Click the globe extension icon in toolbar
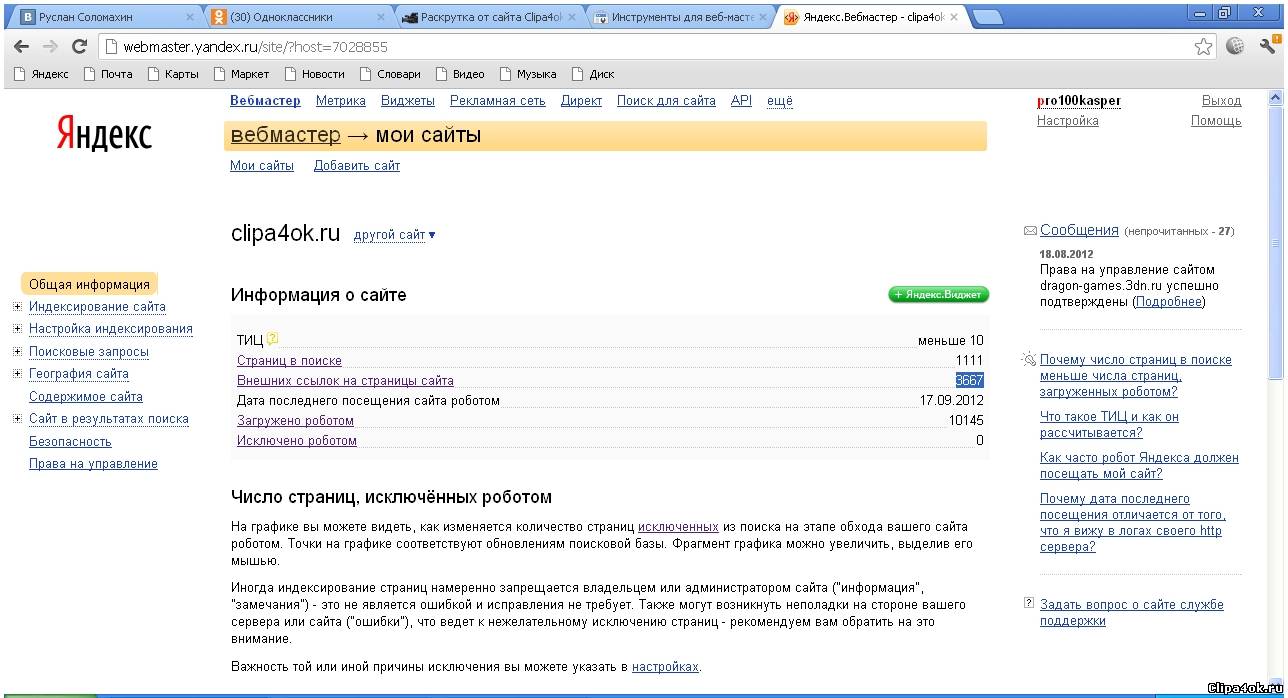The width and height of the screenshot is (1288, 698). click(1236, 46)
